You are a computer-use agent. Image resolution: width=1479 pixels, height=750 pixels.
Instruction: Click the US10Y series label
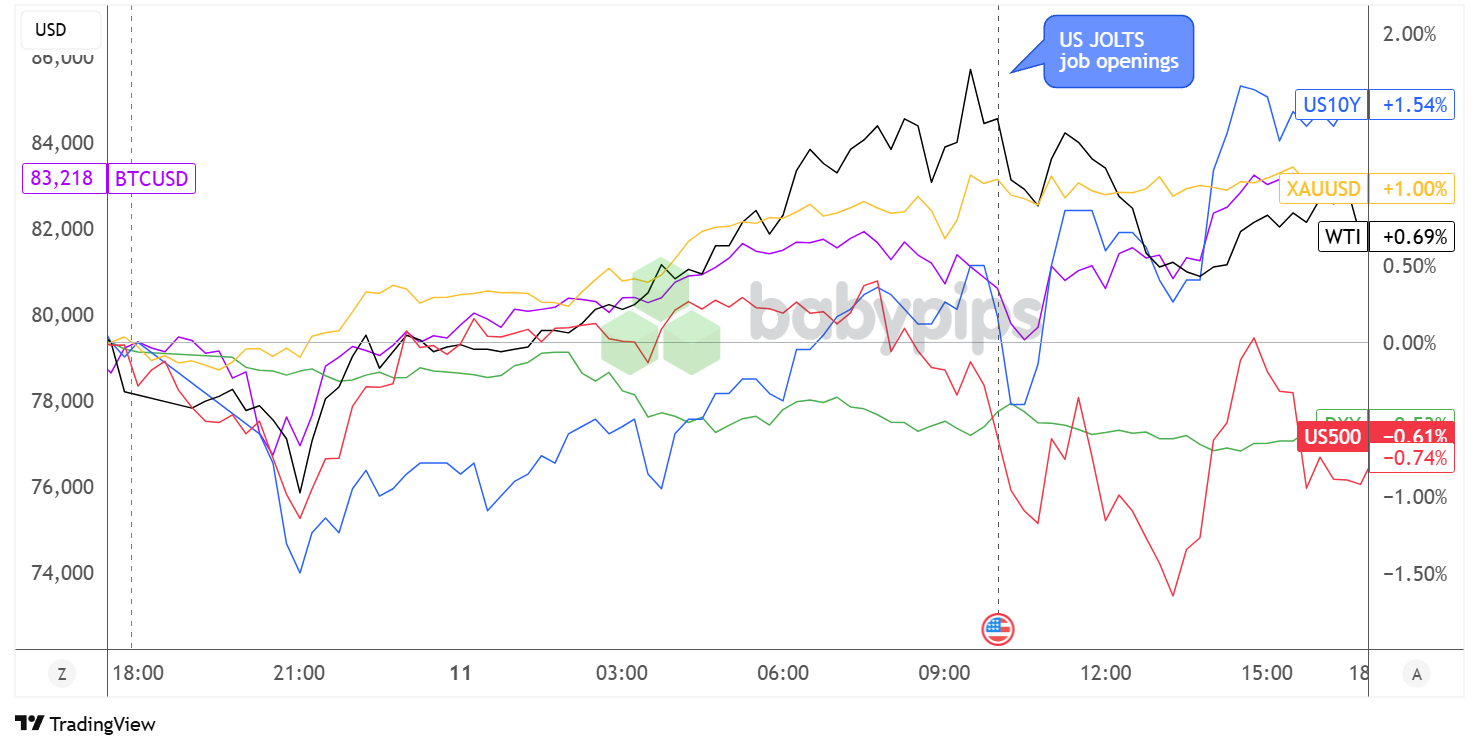point(1332,104)
